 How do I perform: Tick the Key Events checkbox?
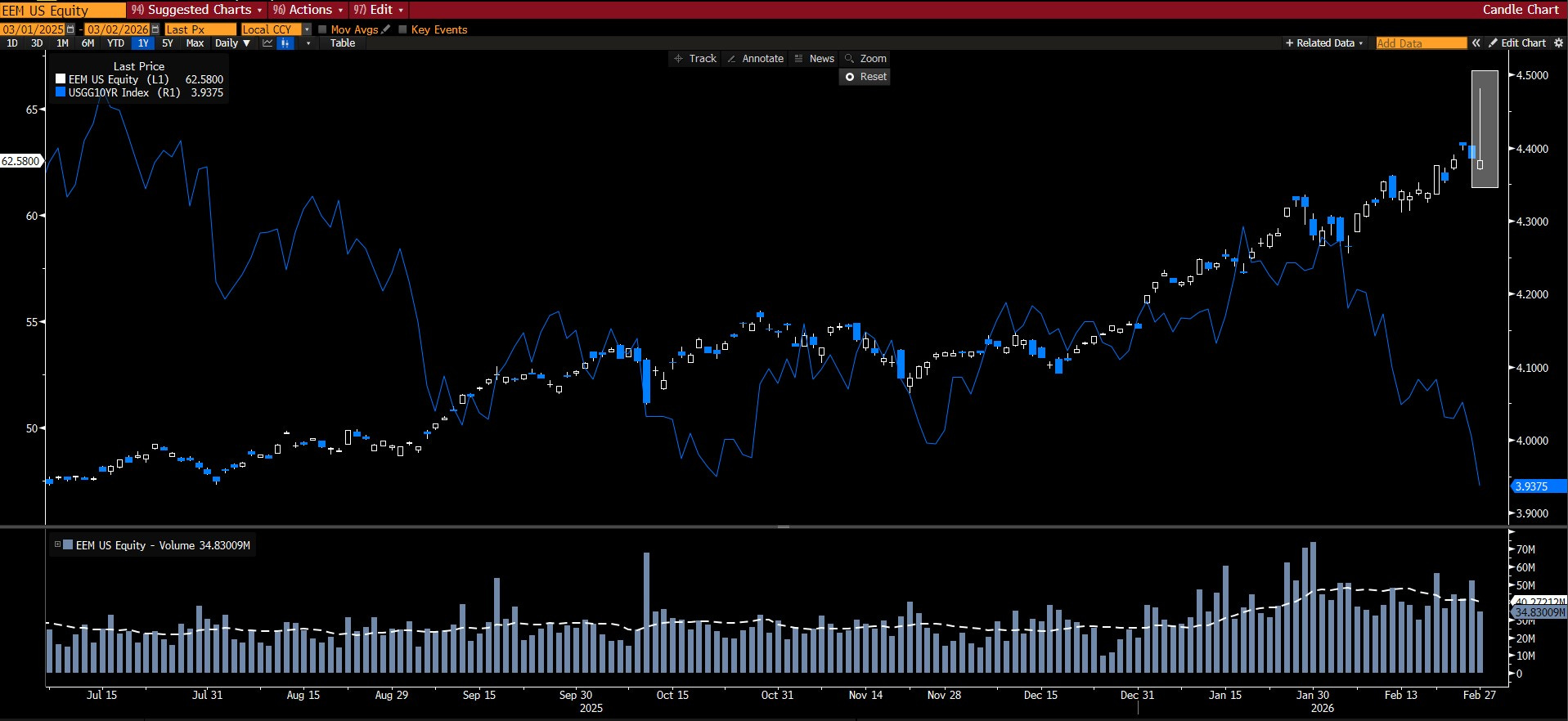402,29
